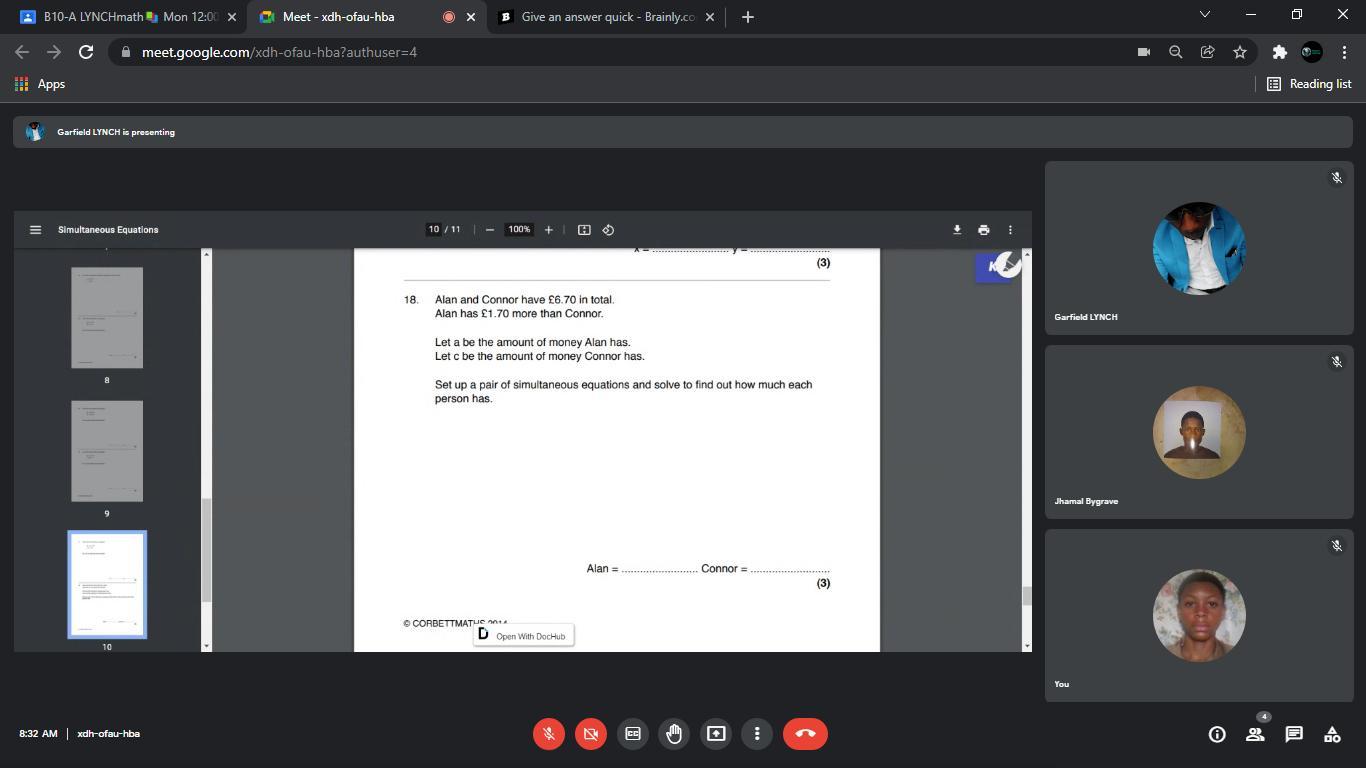Unmute the microphone in Meet controls
Viewport: 1366px width, 768px height.
[x=549, y=734]
